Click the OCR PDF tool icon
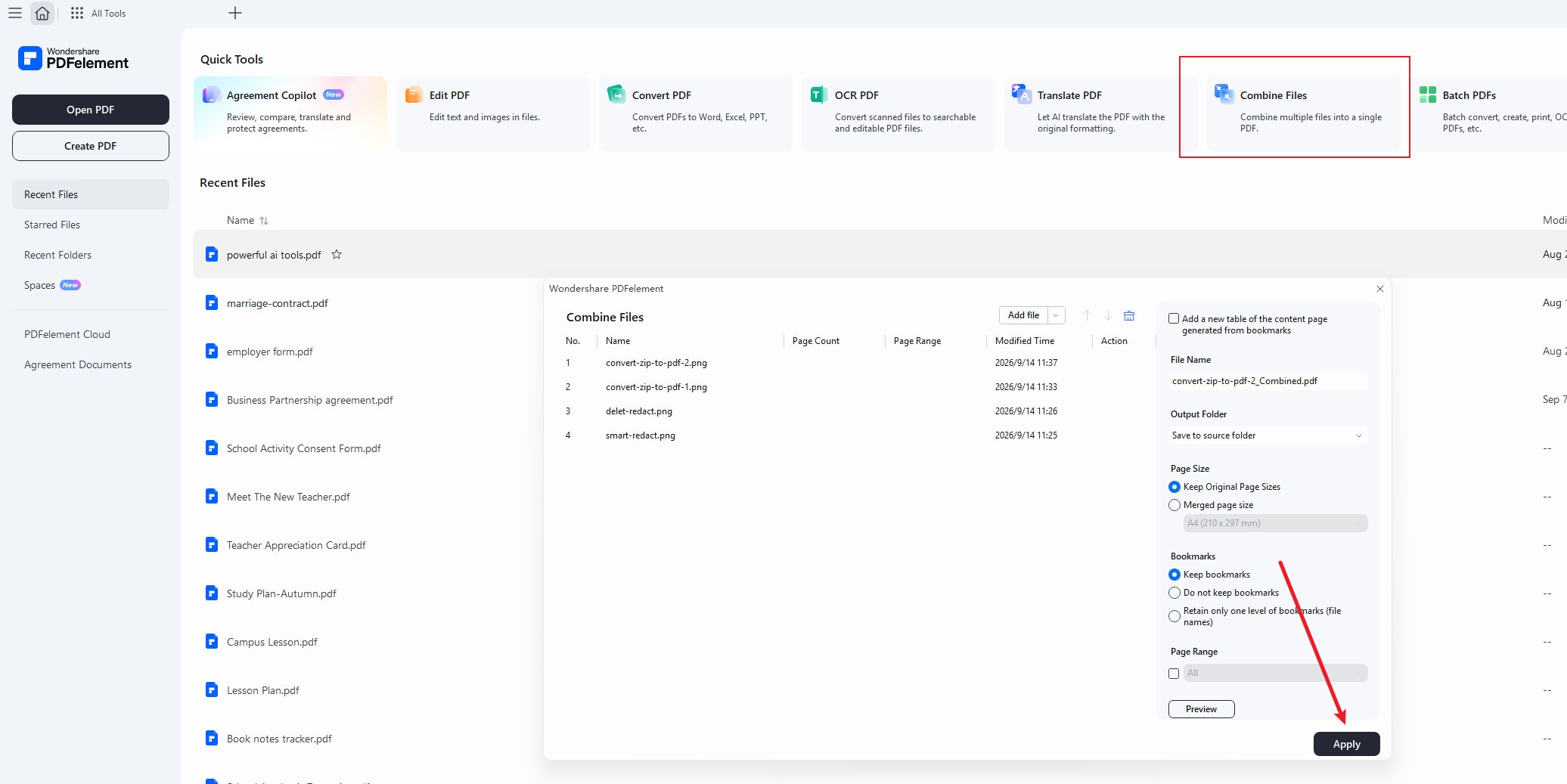 pos(819,95)
